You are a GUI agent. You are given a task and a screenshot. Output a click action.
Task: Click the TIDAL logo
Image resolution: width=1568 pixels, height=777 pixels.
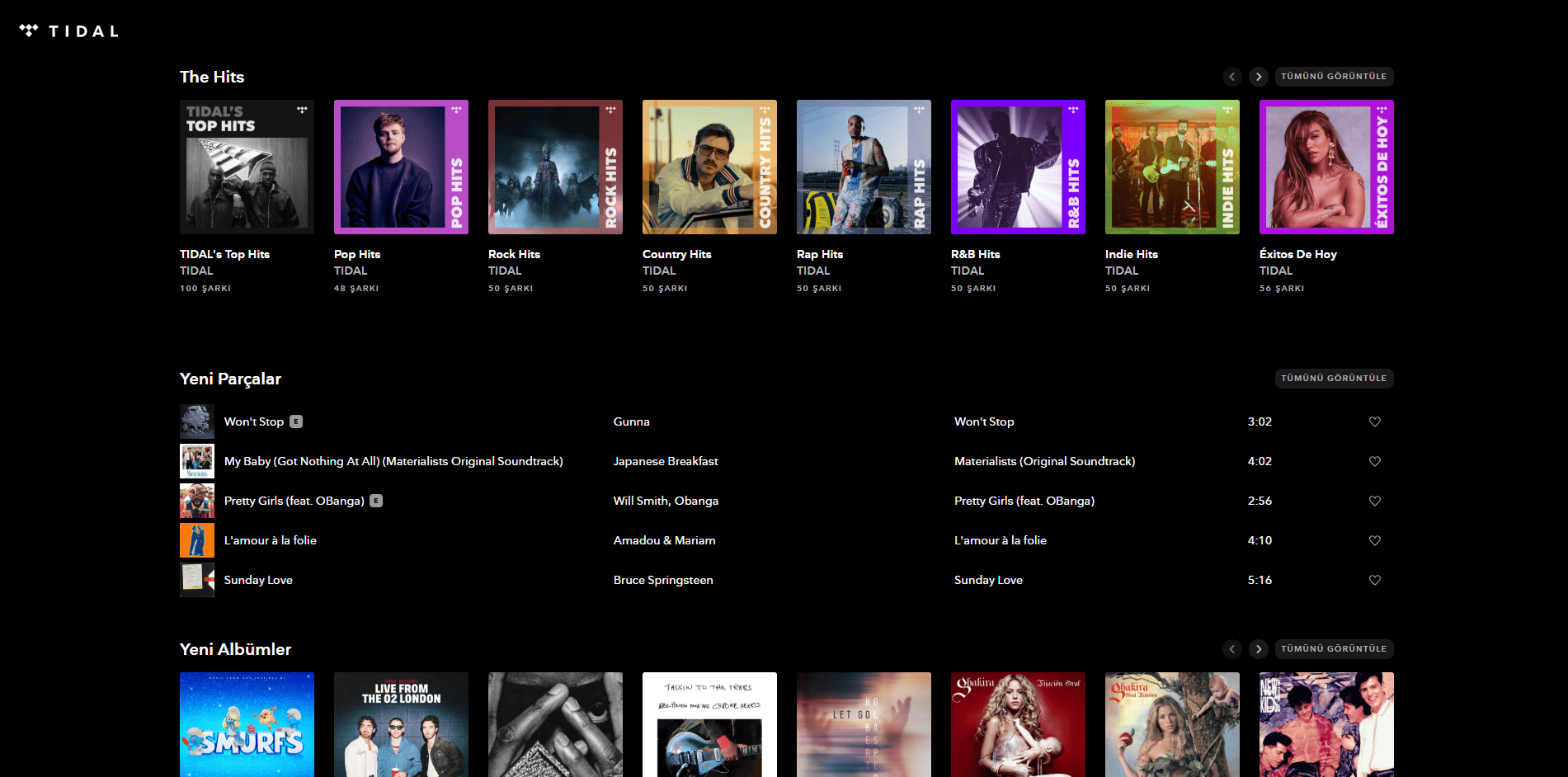(x=68, y=31)
